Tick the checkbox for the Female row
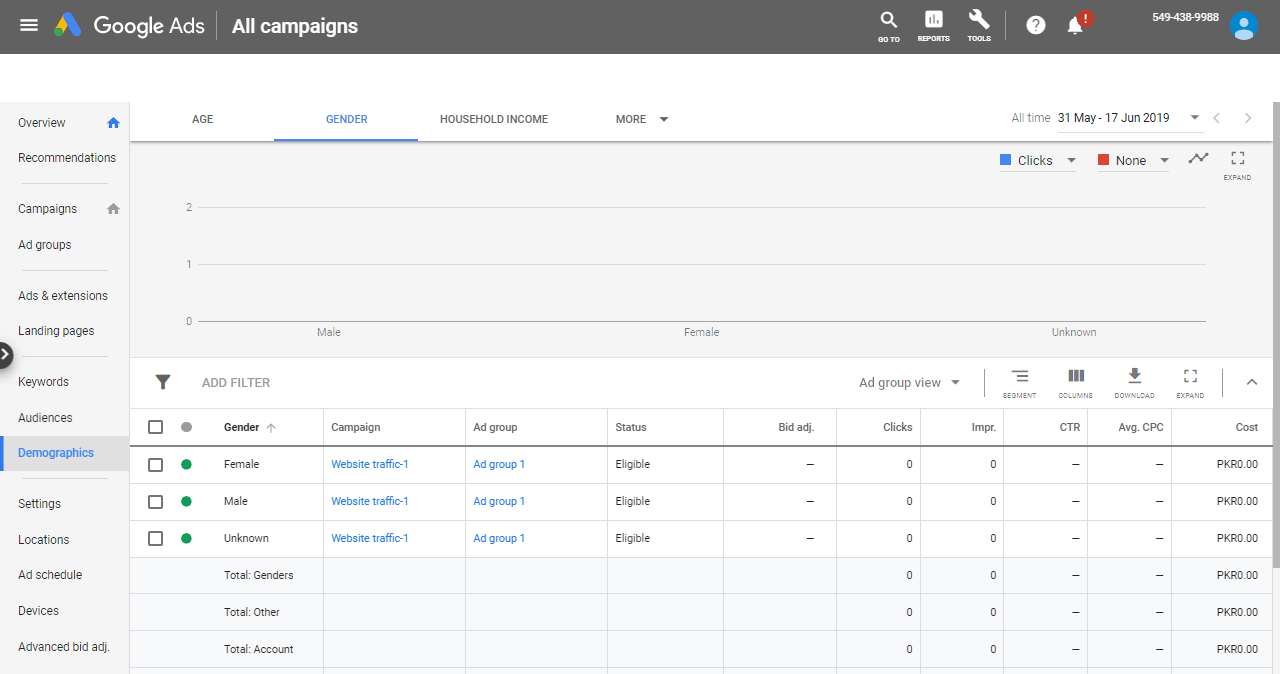This screenshot has width=1280, height=674. pyautogui.click(x=155, y=464)
